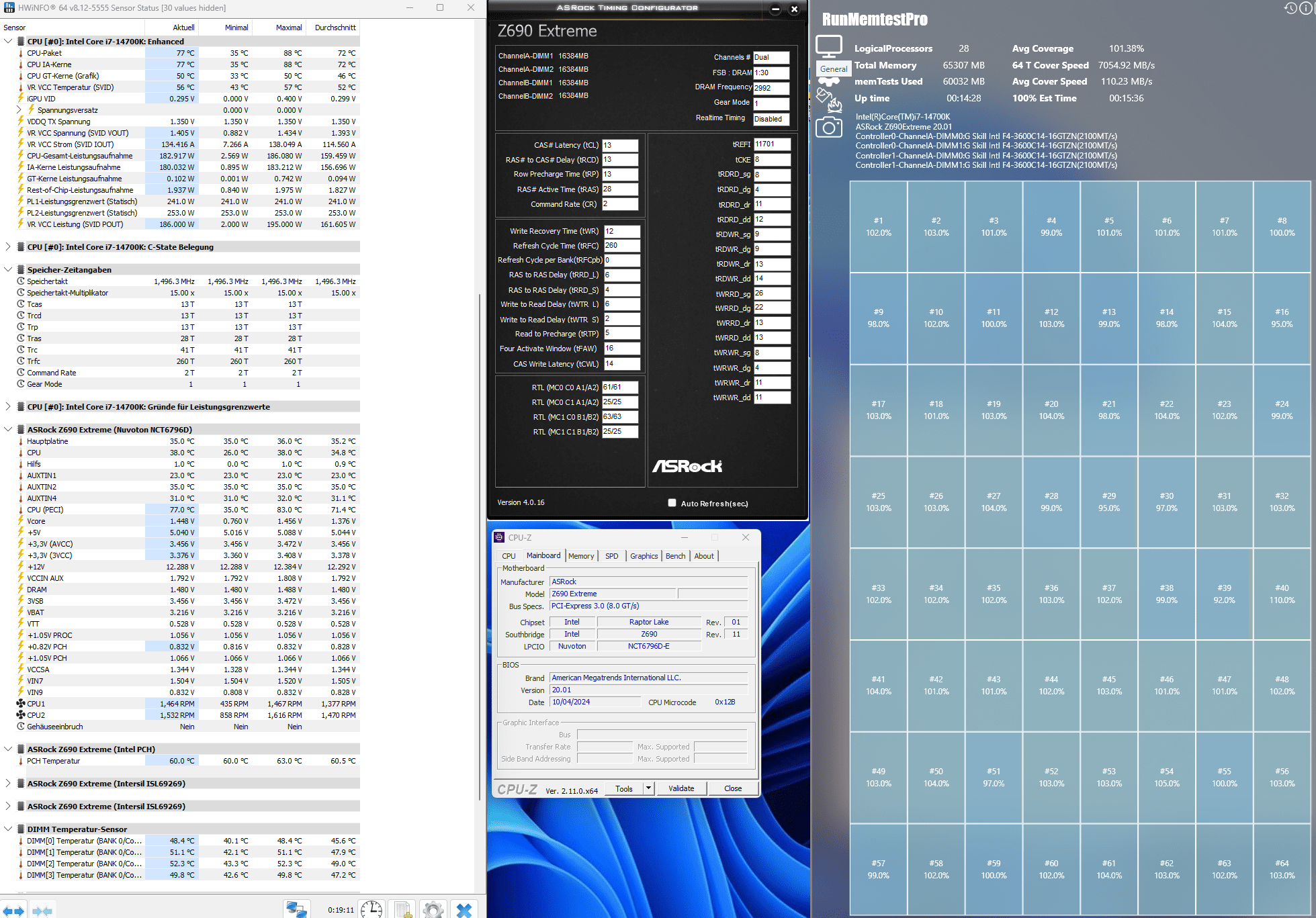Click the HWiNFO settings gear icon
This screenshot has width=1316, height=918.
click(x=433, y=909)
